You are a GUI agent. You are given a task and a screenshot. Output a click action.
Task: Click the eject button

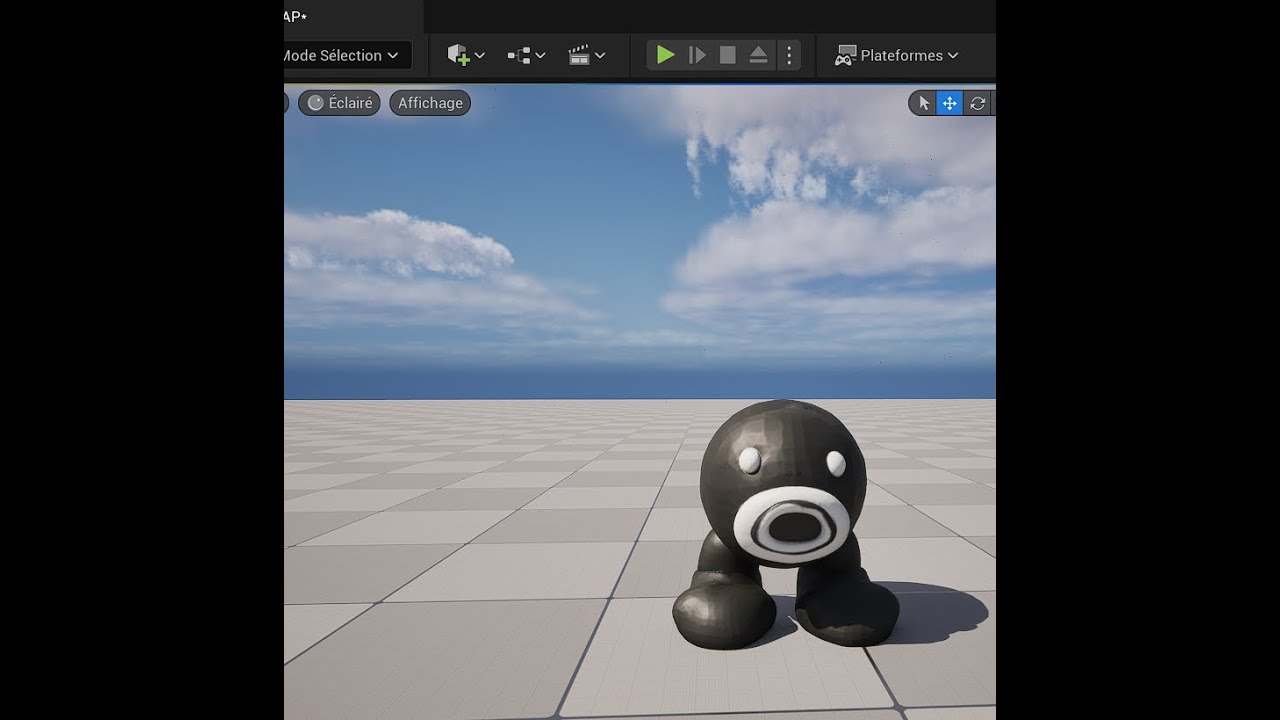click(758, 55)
